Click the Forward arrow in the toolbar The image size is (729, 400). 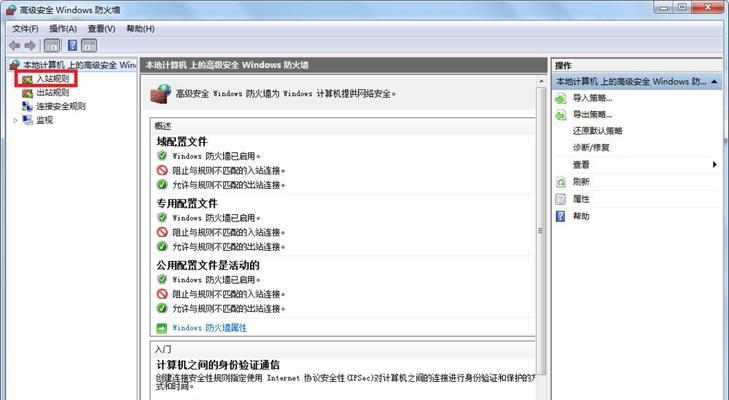30,46
